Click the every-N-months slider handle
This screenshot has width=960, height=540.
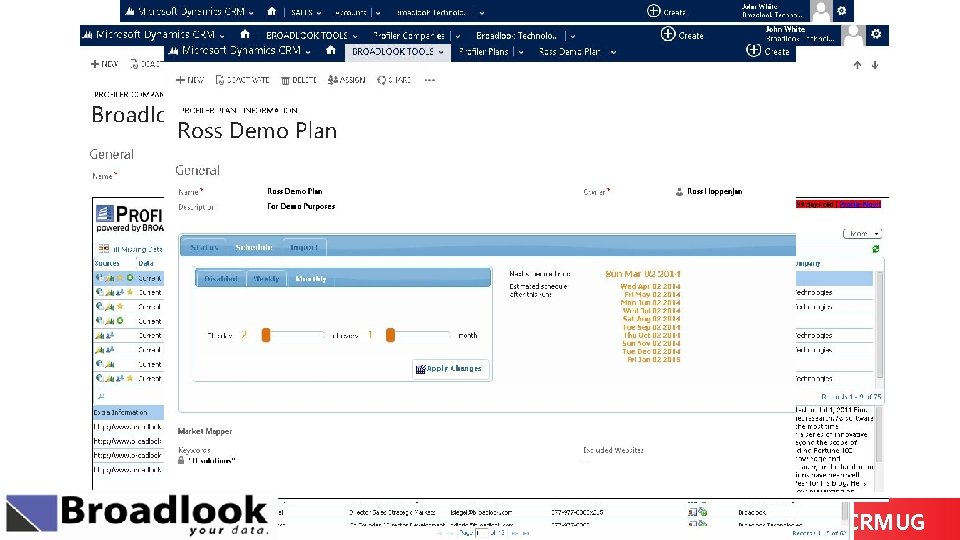(390, 335)
